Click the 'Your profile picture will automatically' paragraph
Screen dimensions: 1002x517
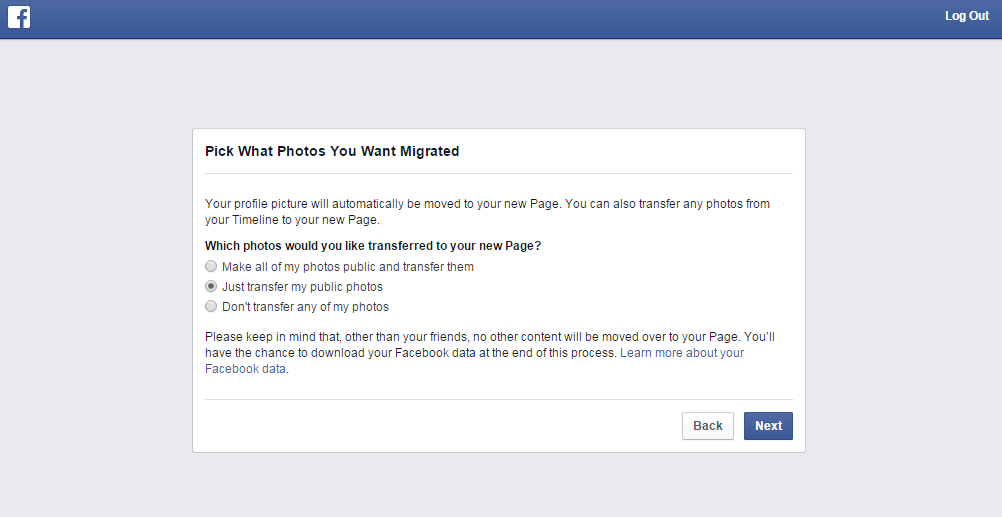click(x=487, y=211)
